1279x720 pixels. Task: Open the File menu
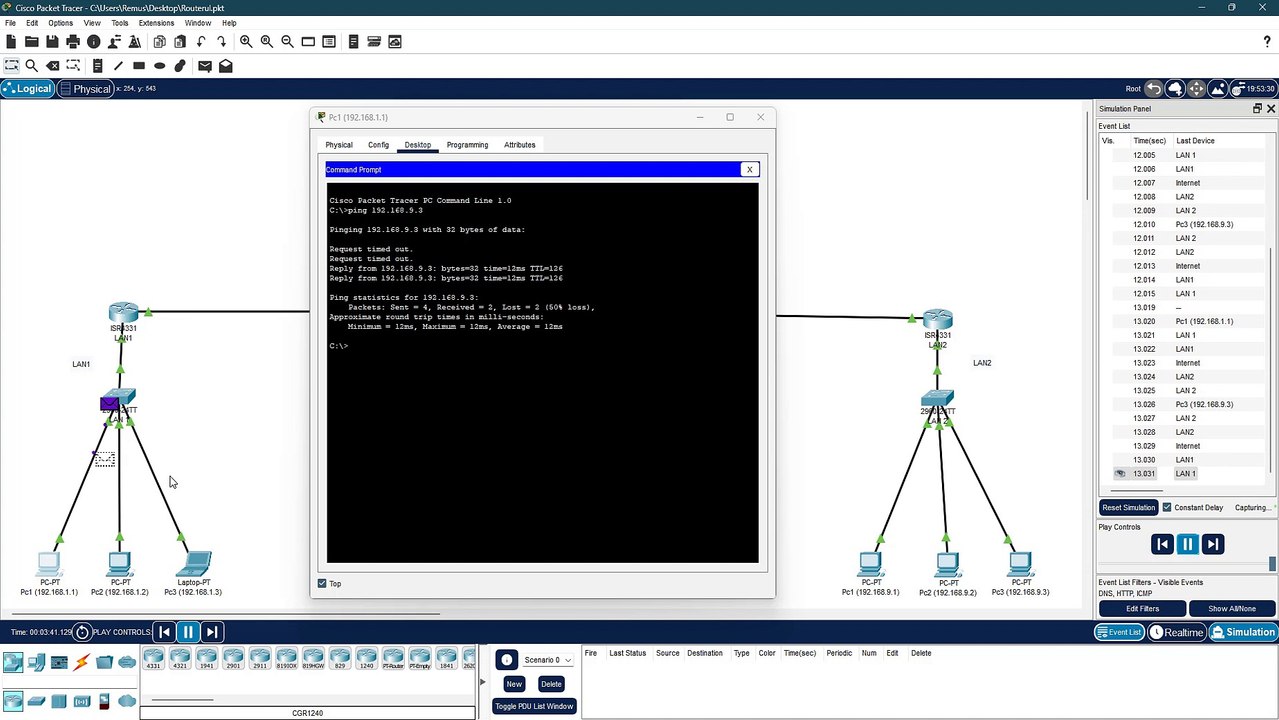(10, 23)
